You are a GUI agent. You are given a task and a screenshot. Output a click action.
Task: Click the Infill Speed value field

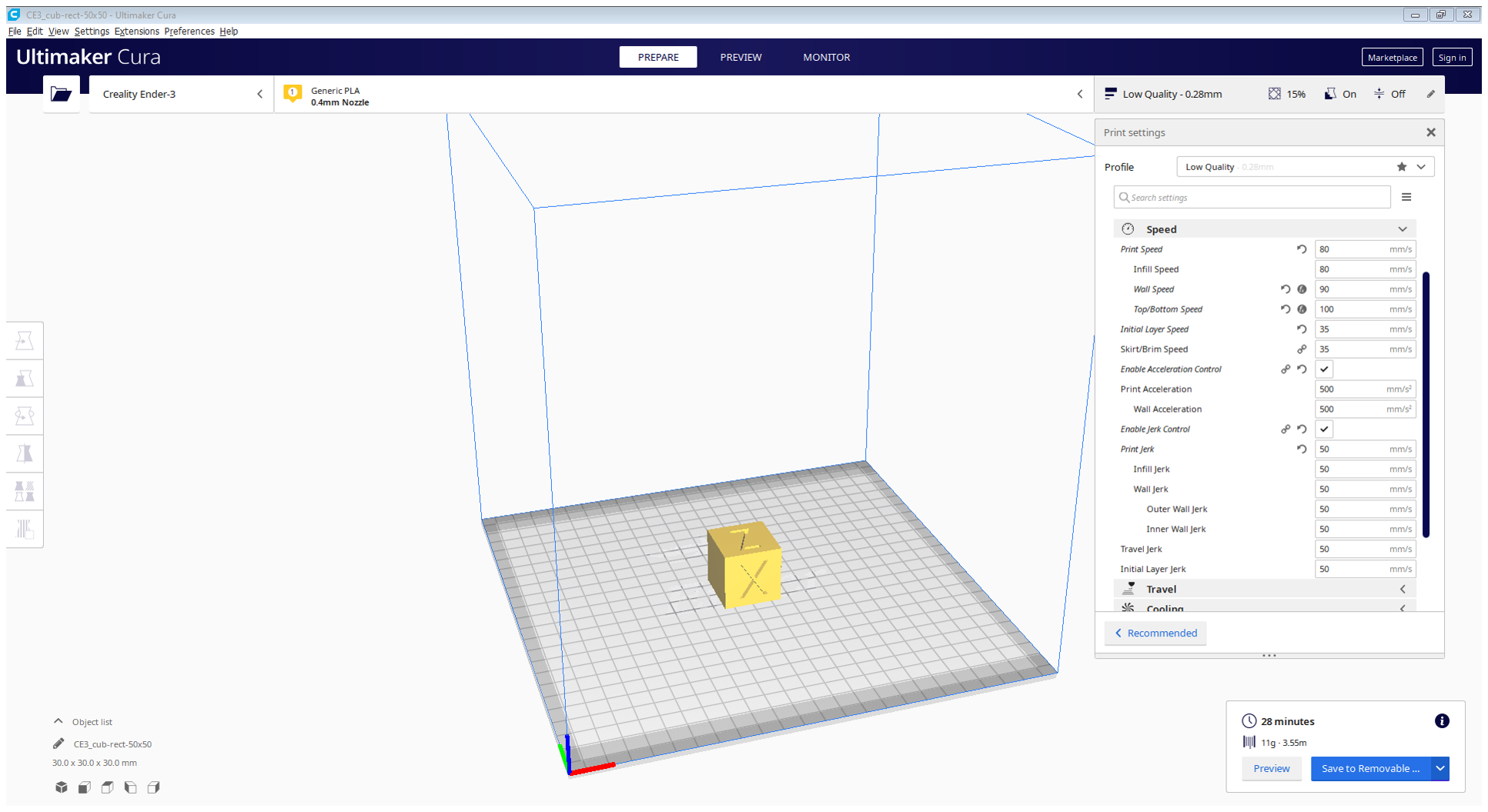coord(1366,269)
